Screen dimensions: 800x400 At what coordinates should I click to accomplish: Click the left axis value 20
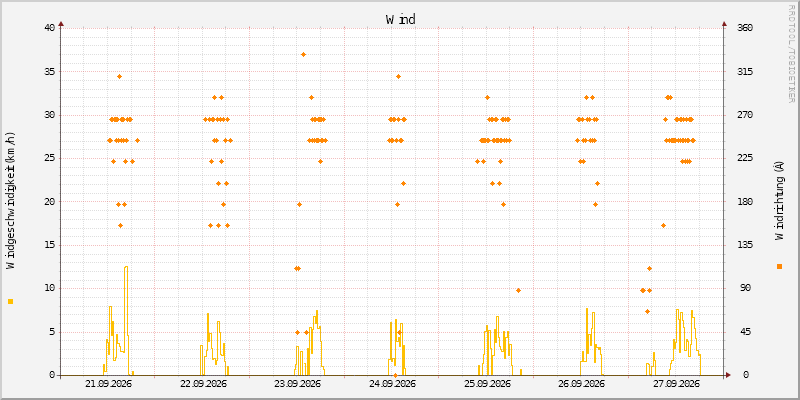click(49, 202)
